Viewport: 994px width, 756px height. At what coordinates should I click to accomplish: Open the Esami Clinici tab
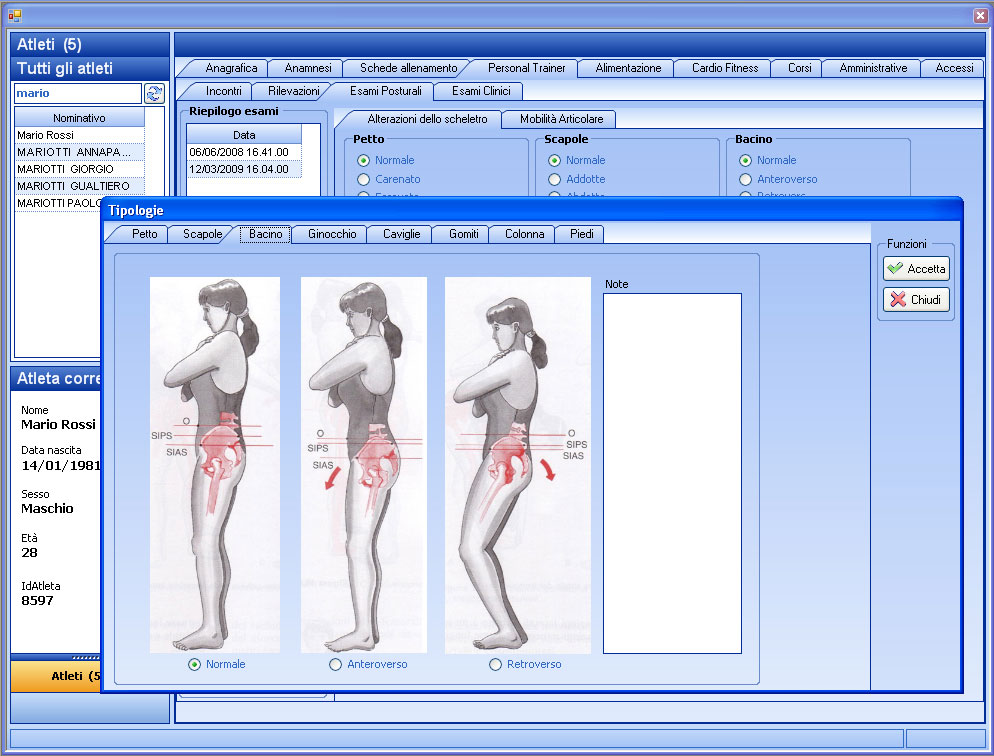[480, 91]
